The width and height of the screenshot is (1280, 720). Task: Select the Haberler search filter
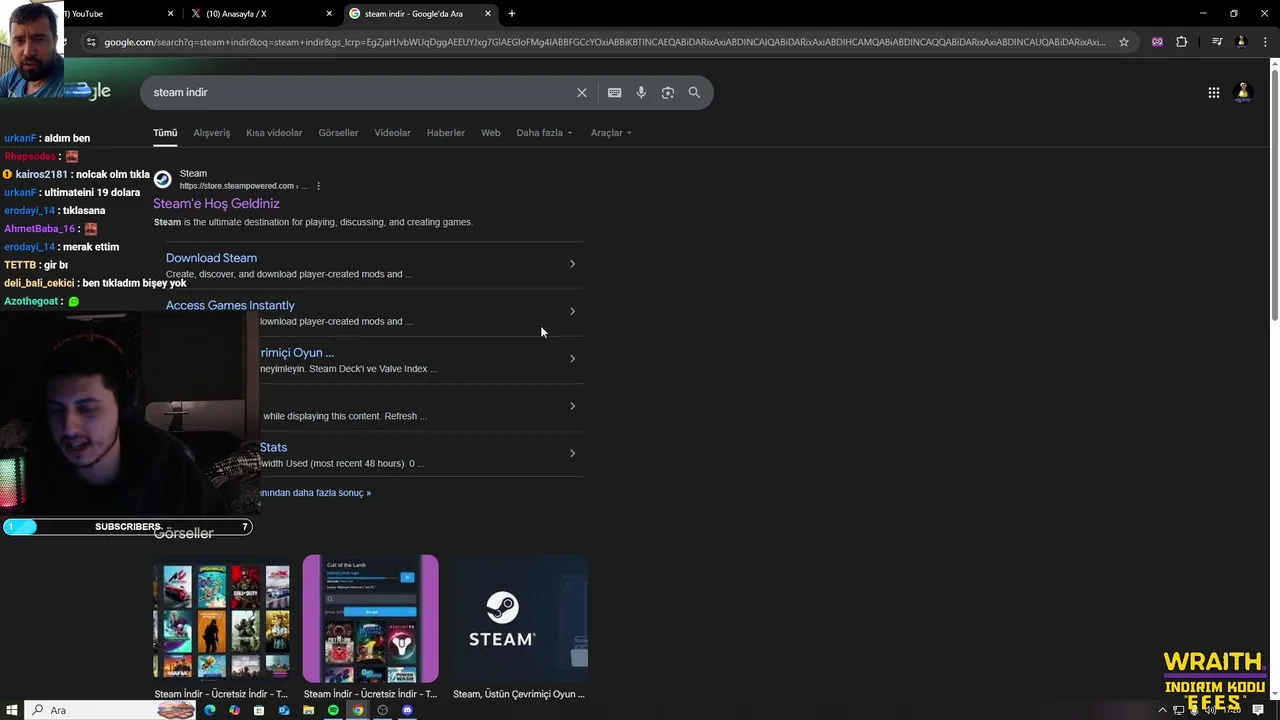click(x=446, y=133)
